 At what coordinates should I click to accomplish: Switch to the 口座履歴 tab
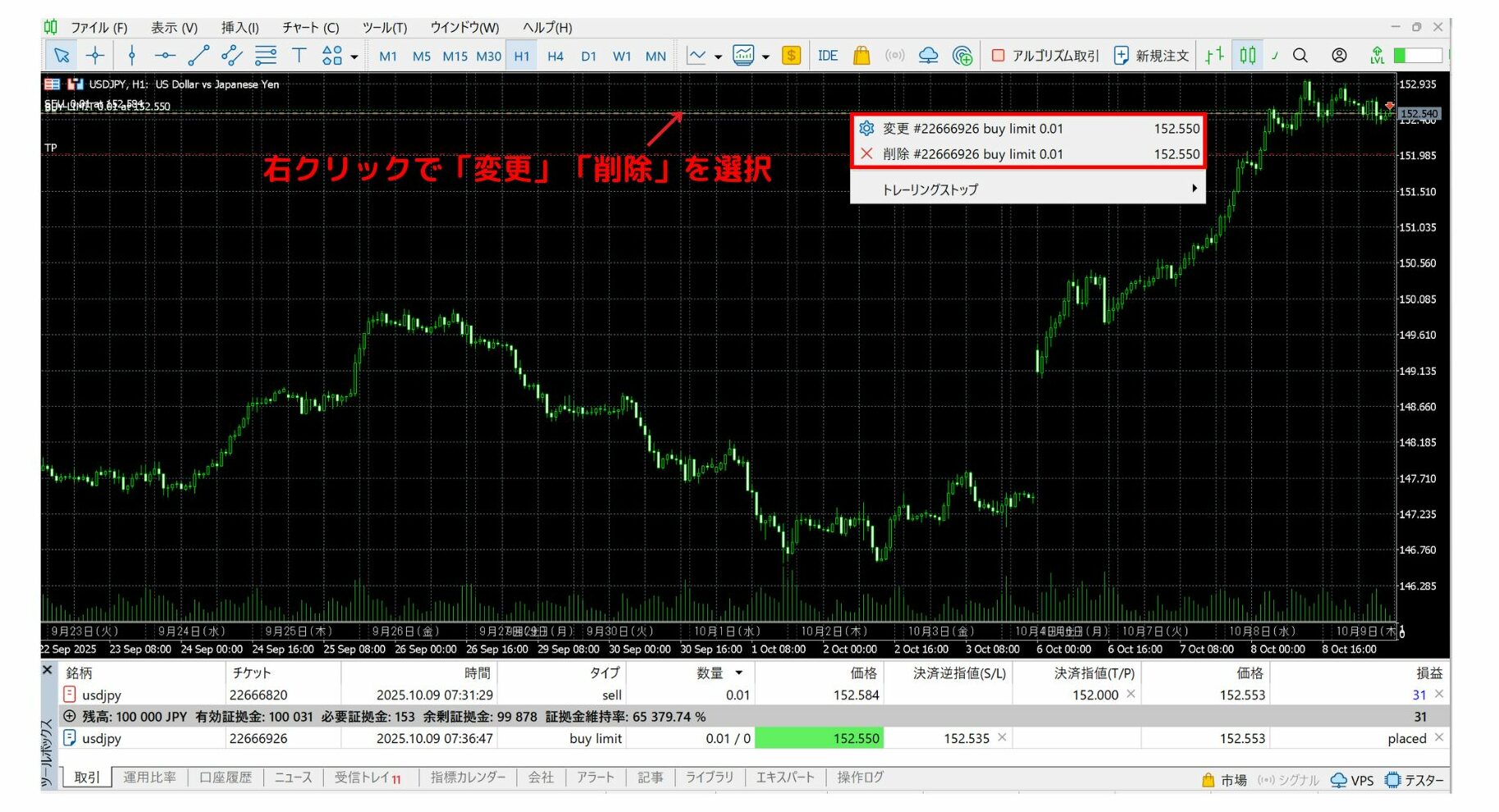pos(225,777)
